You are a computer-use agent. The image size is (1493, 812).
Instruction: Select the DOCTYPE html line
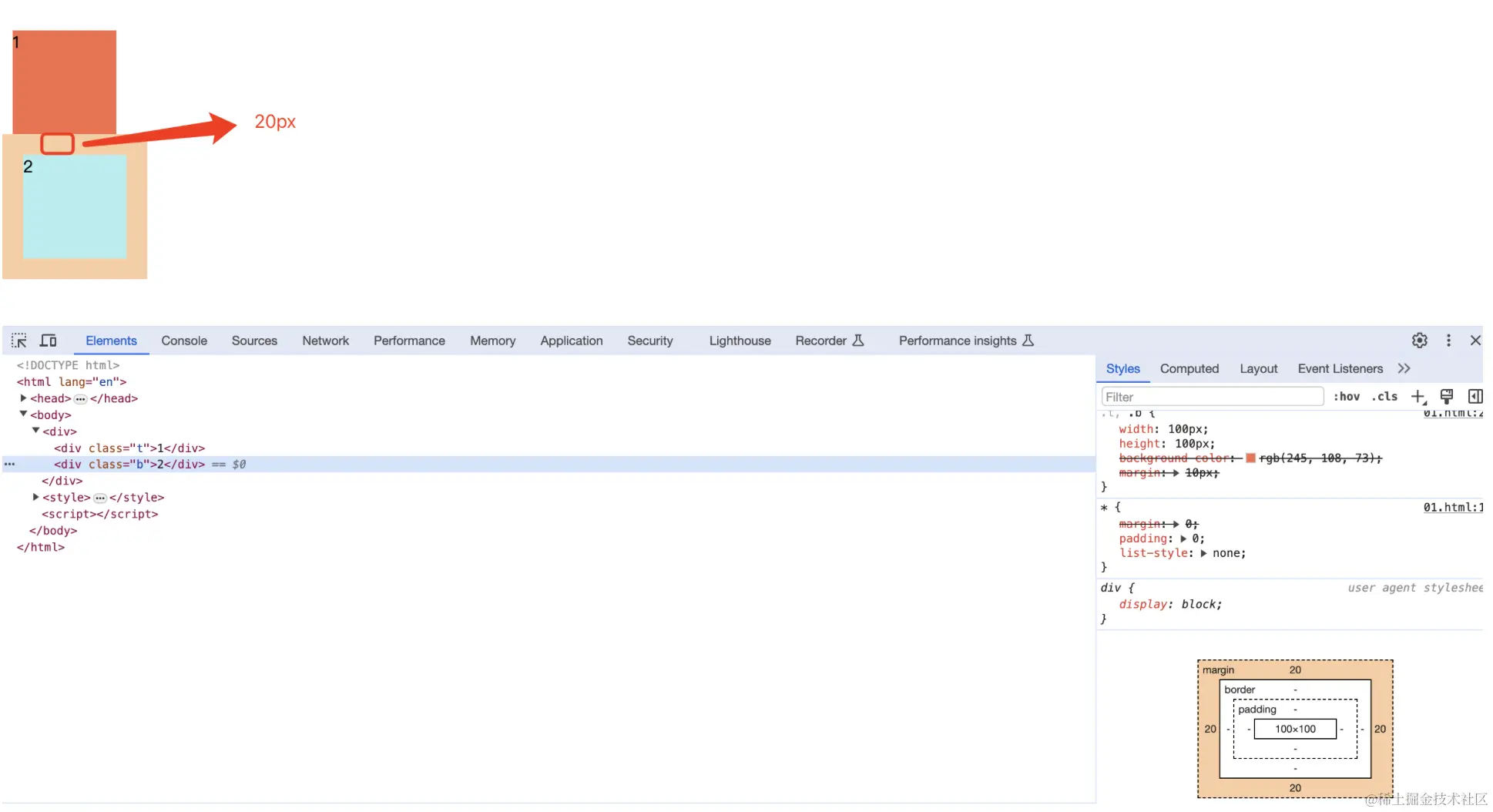[x=68, y=365]
